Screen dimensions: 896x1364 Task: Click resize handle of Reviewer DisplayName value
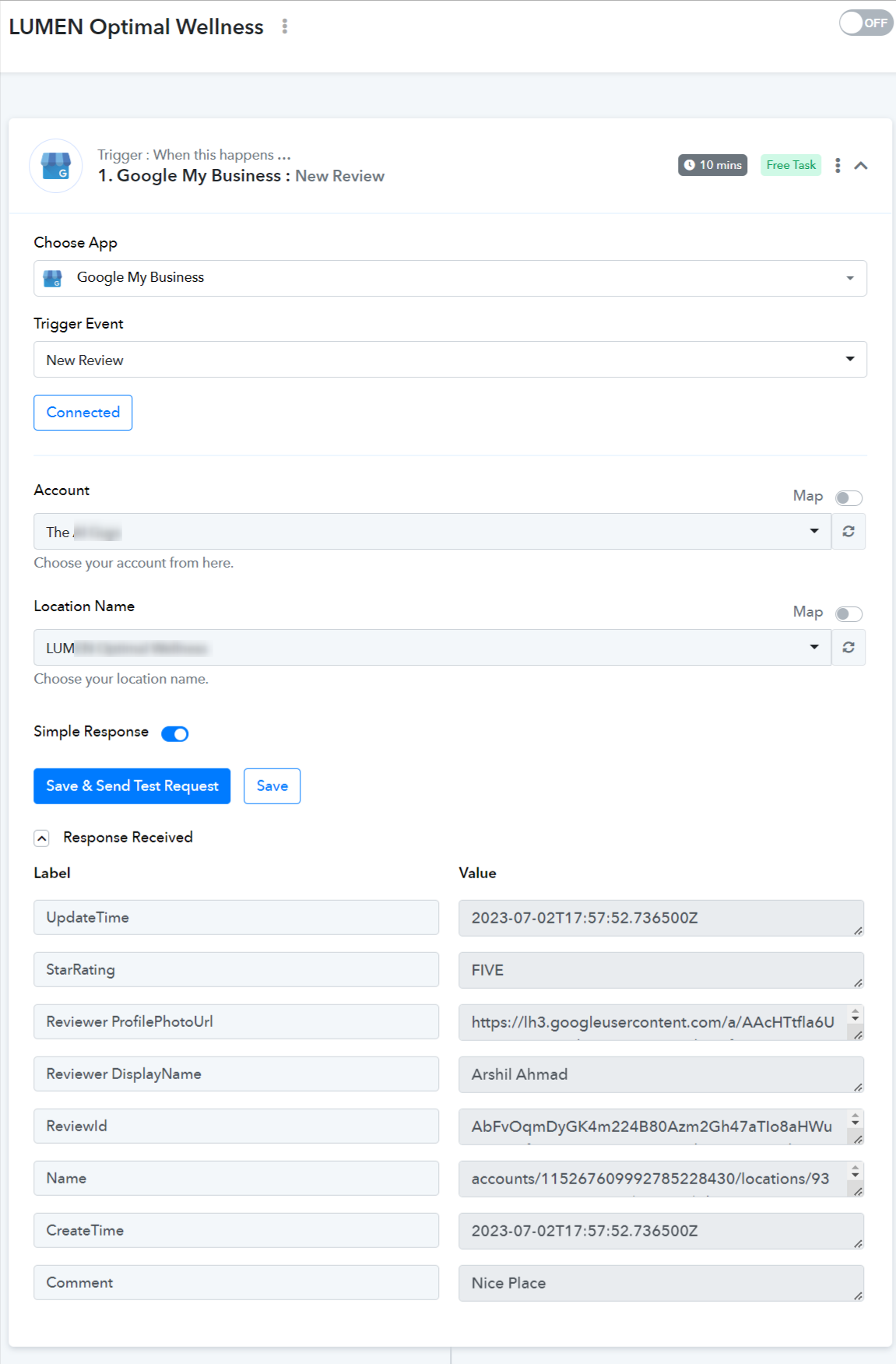[x=858, y=1087]
